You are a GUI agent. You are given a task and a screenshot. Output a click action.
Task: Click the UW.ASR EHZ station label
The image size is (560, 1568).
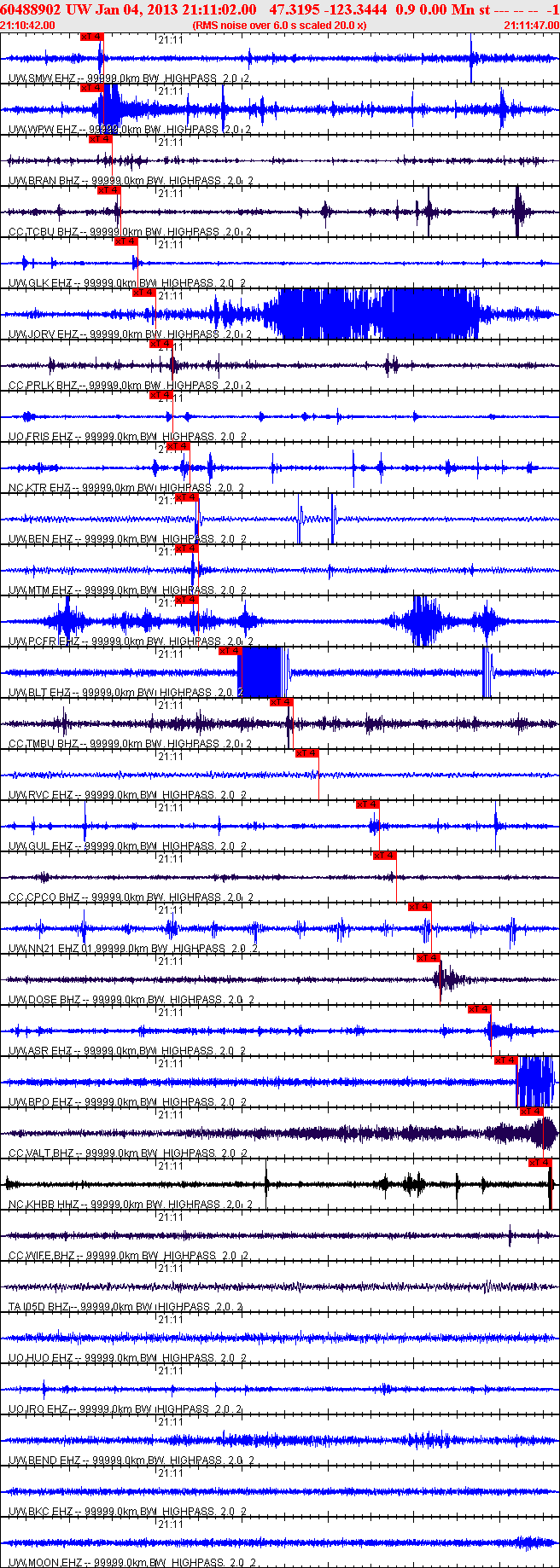pyautogui.click(x=41, y=1051)
